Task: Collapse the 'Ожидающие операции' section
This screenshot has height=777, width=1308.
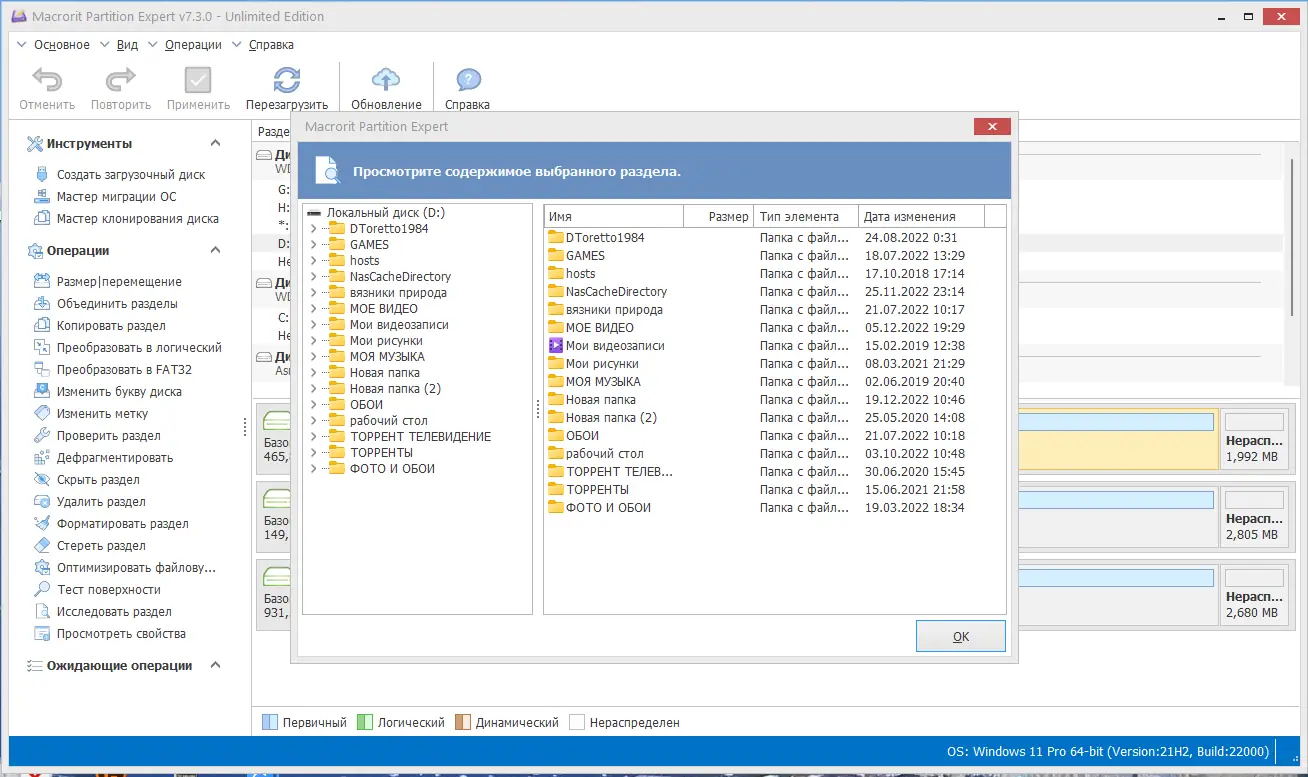Action: point(215,665)
